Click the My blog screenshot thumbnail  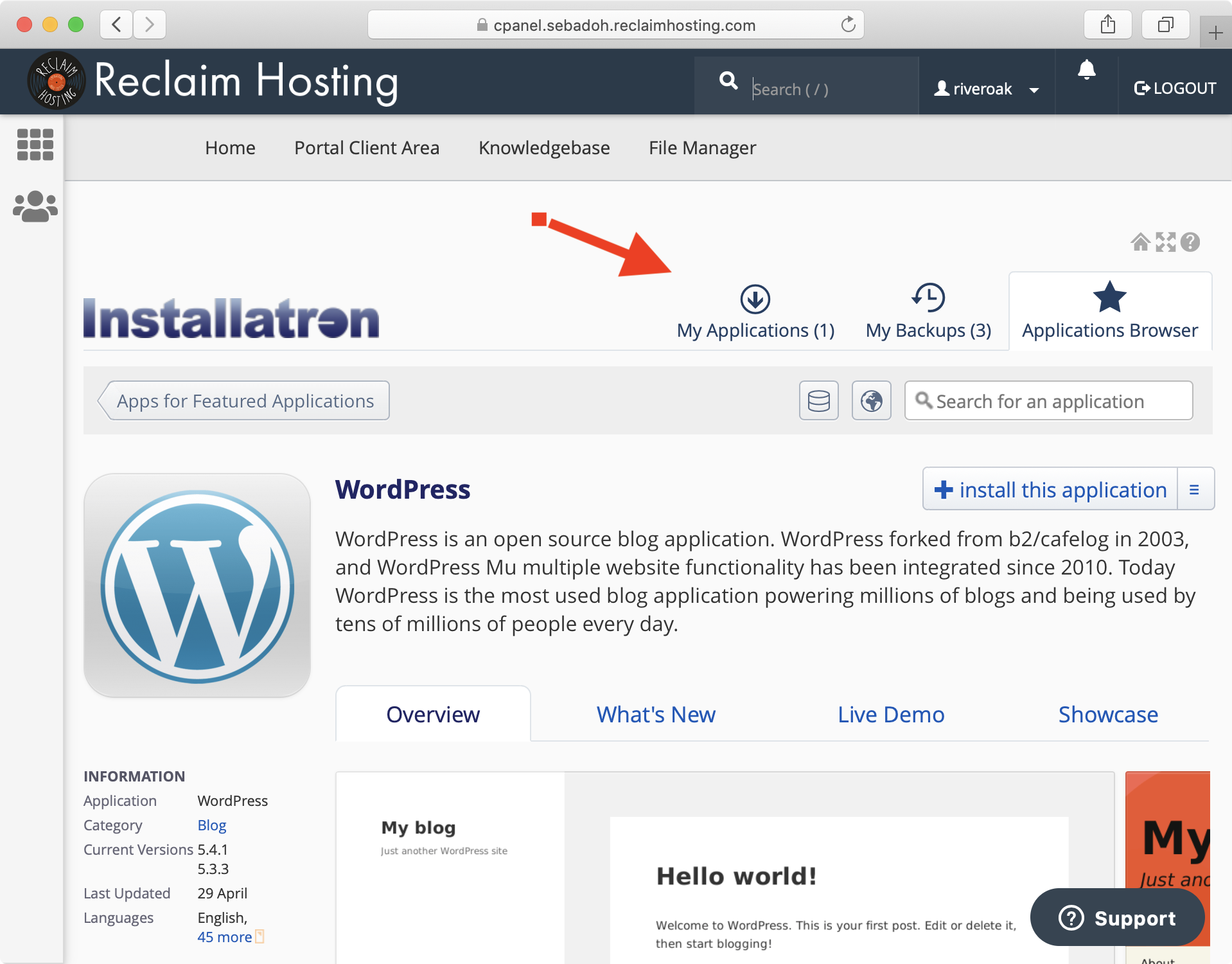[x=725, y=868]
